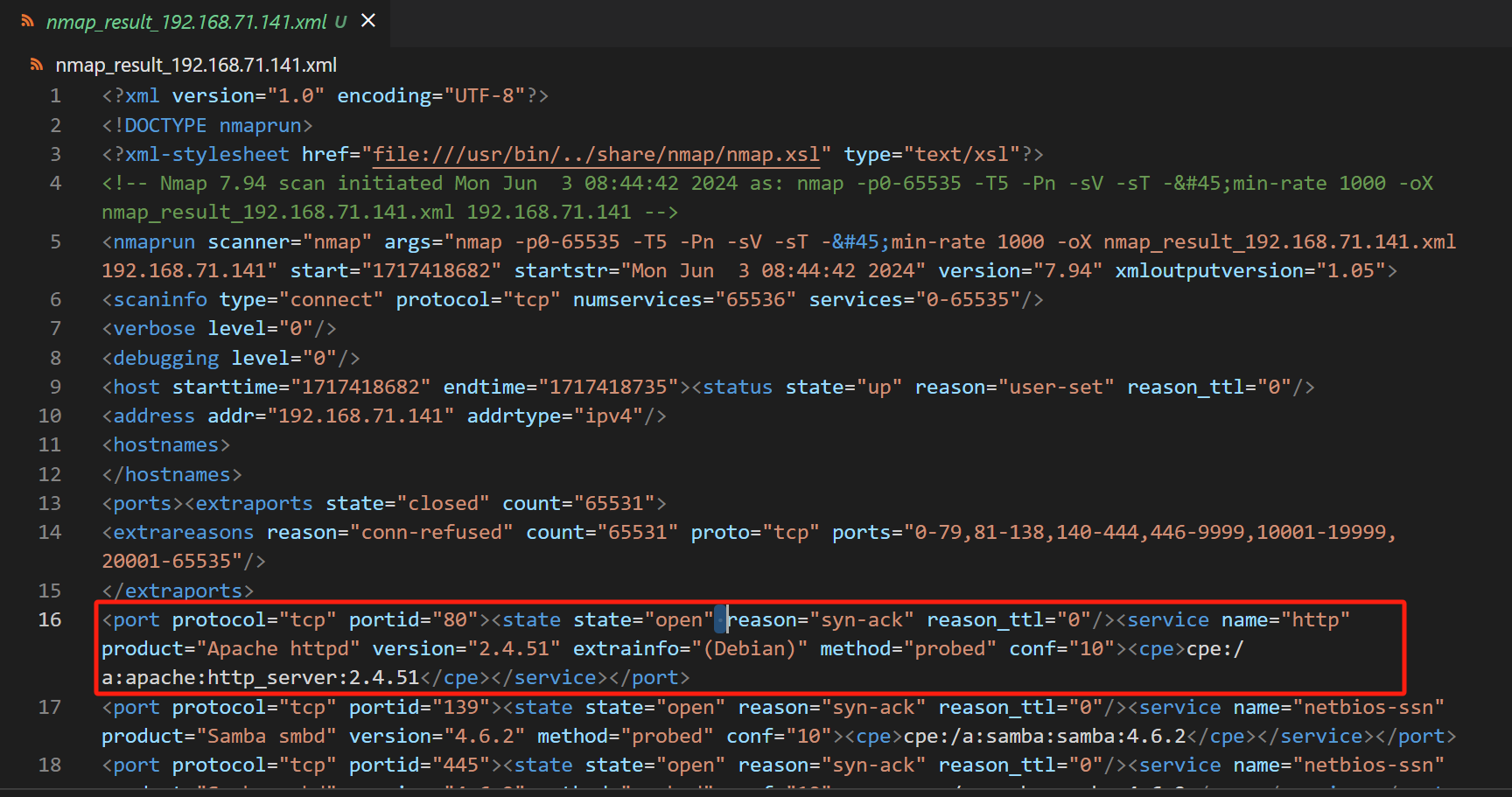
Task: Click the word Samba on line 17
Action: pyautogui.click(x=237, y=735)
